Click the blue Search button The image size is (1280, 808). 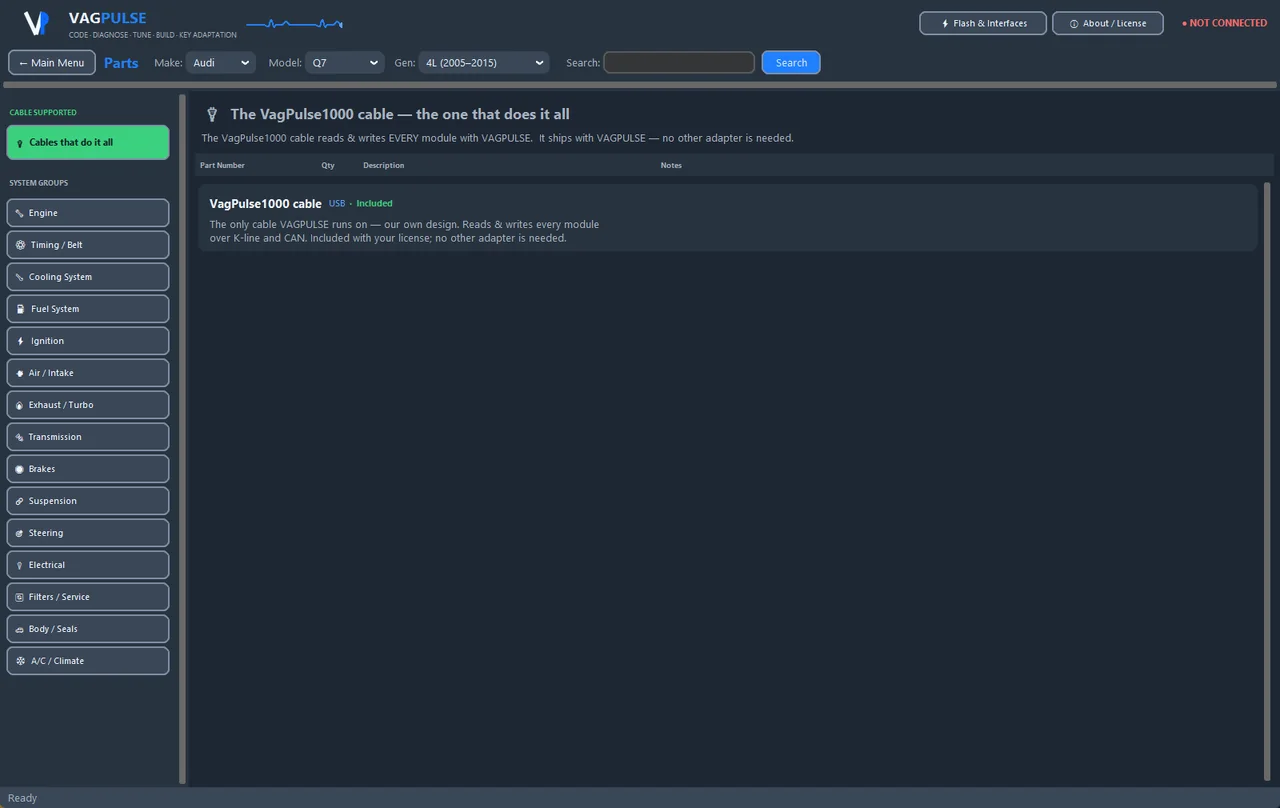(x=791, y=63)
